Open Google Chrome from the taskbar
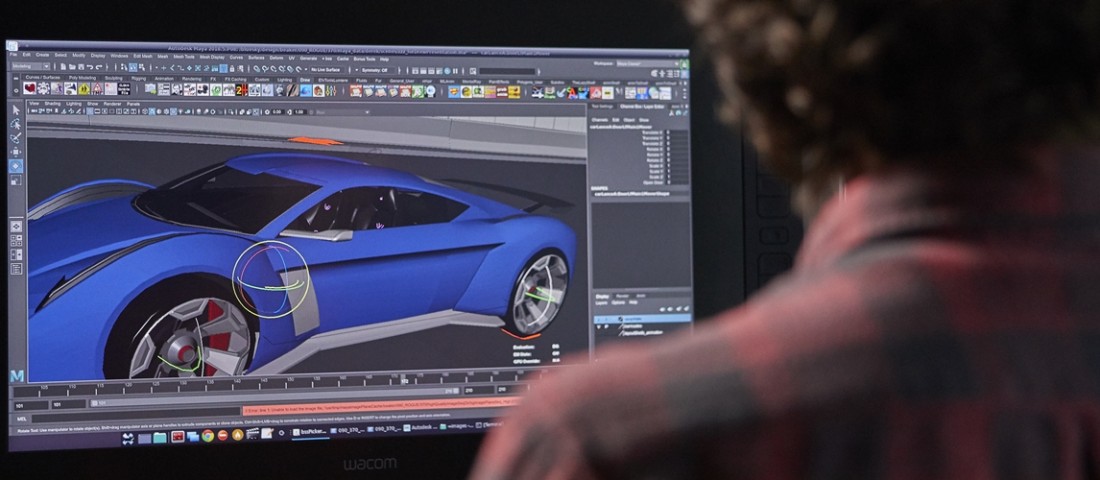The height and width of the screenshot is (480, 1100). 208,436
